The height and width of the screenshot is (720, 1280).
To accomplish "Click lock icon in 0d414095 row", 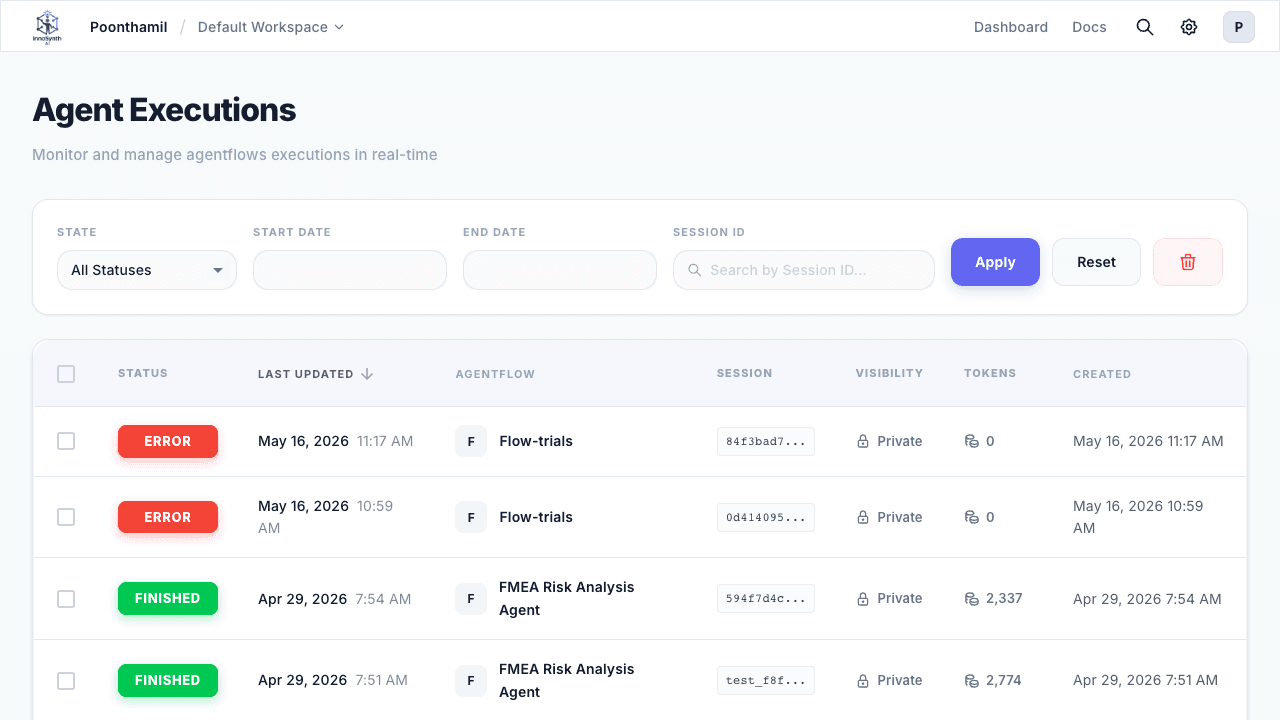I will (863, 517).
